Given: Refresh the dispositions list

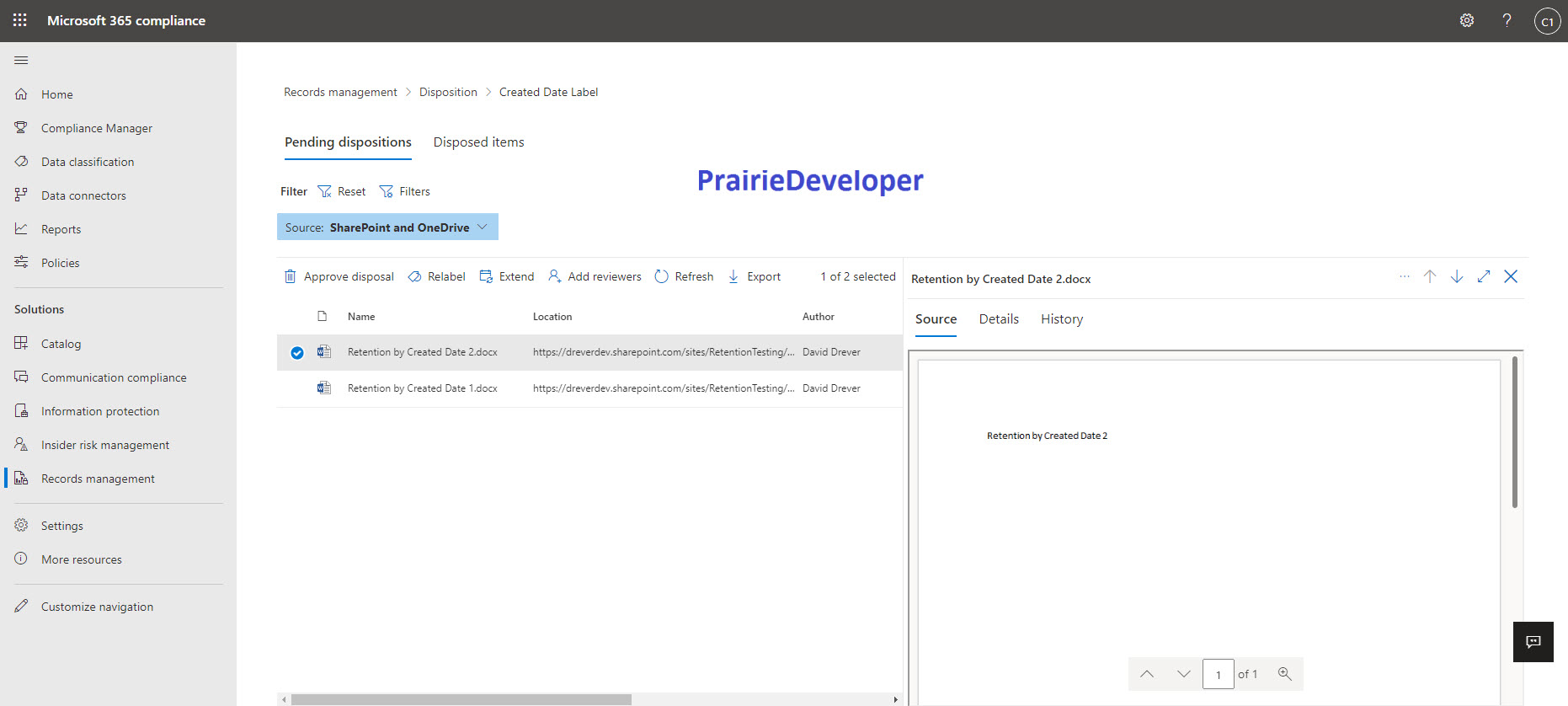Looking at the screenshot, I should (x=684, y=276).
